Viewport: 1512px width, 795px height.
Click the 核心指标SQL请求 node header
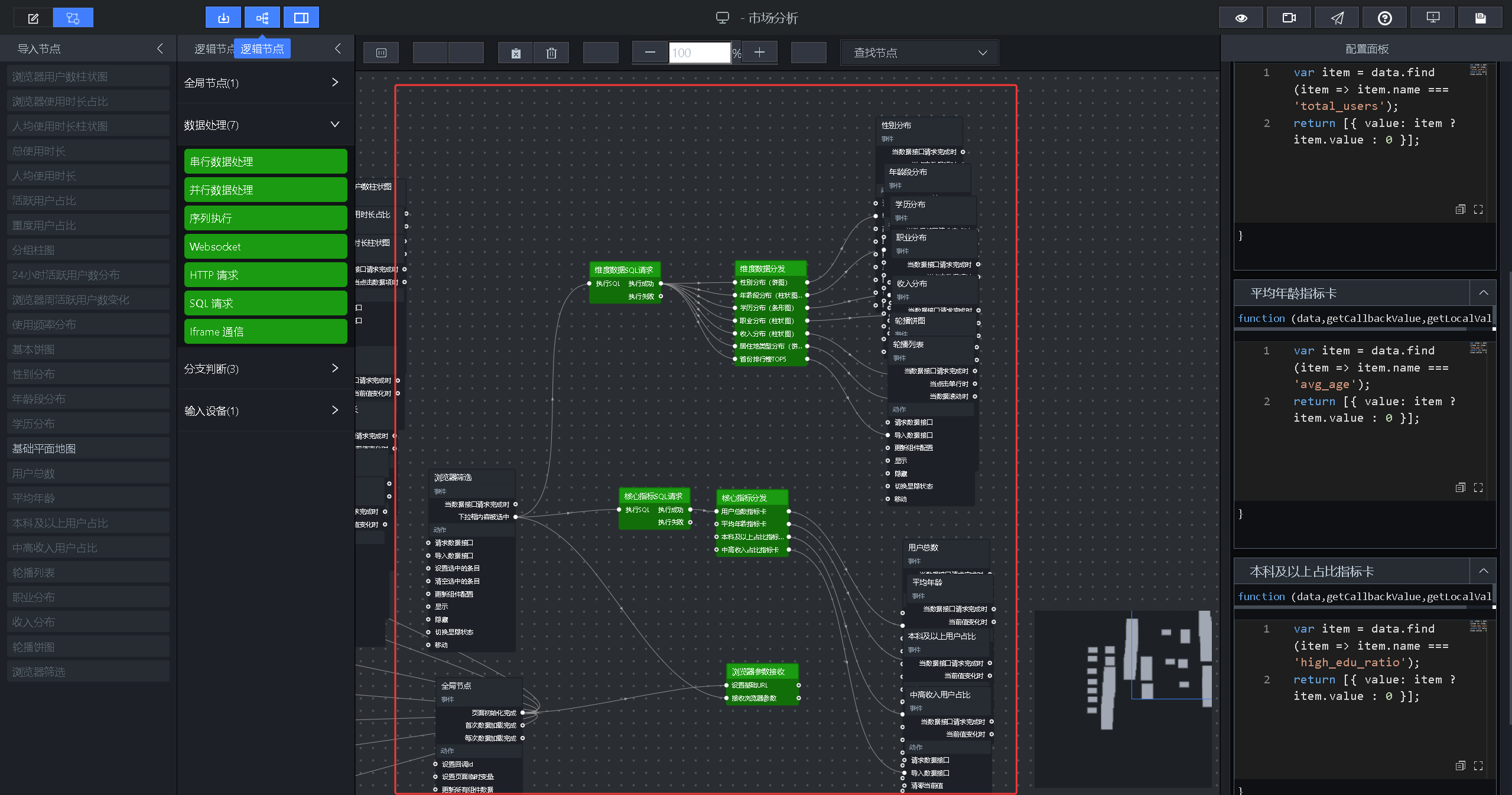pos(653,496)
